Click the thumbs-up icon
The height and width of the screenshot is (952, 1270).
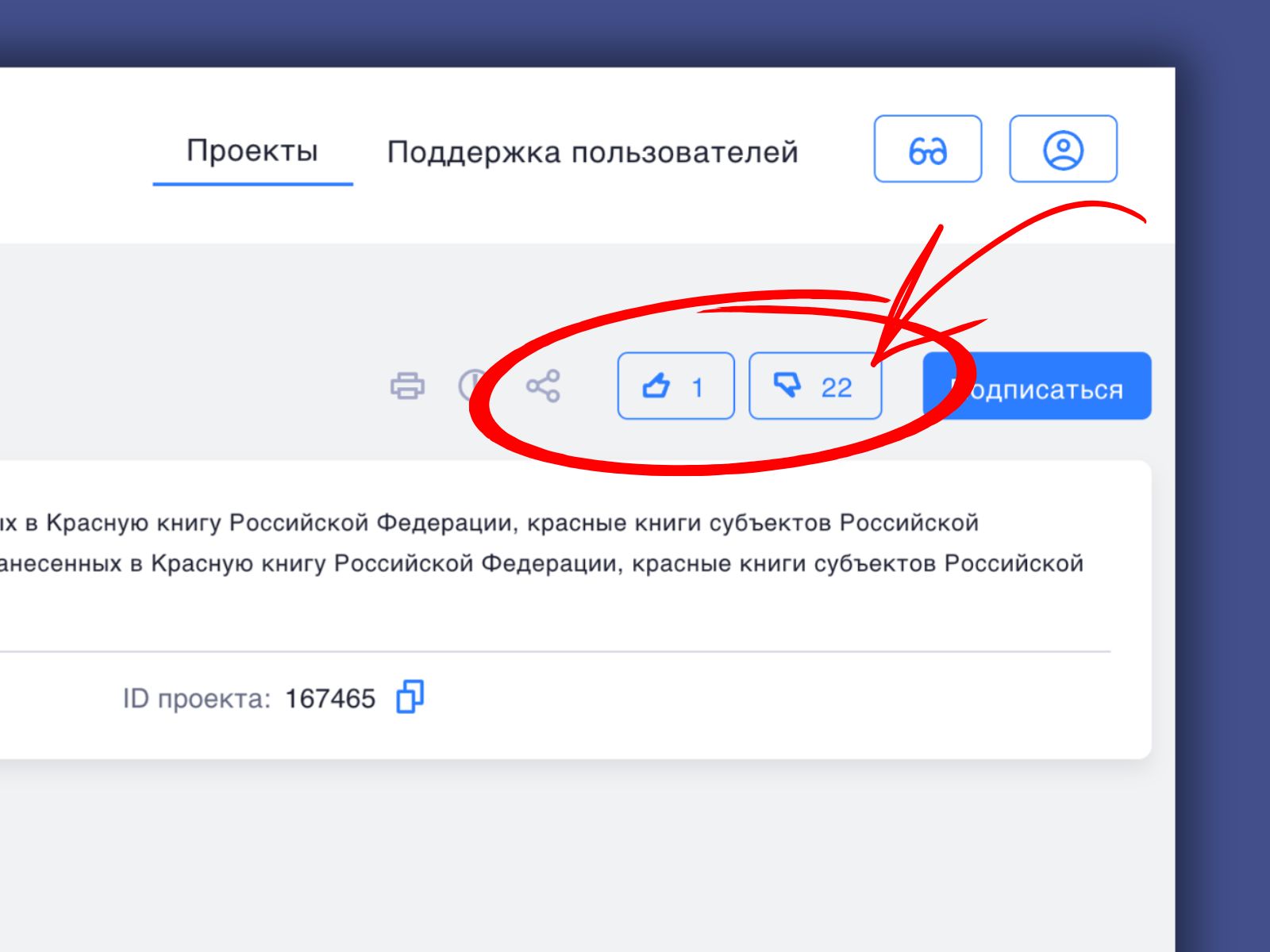click(x=656, y=386)
